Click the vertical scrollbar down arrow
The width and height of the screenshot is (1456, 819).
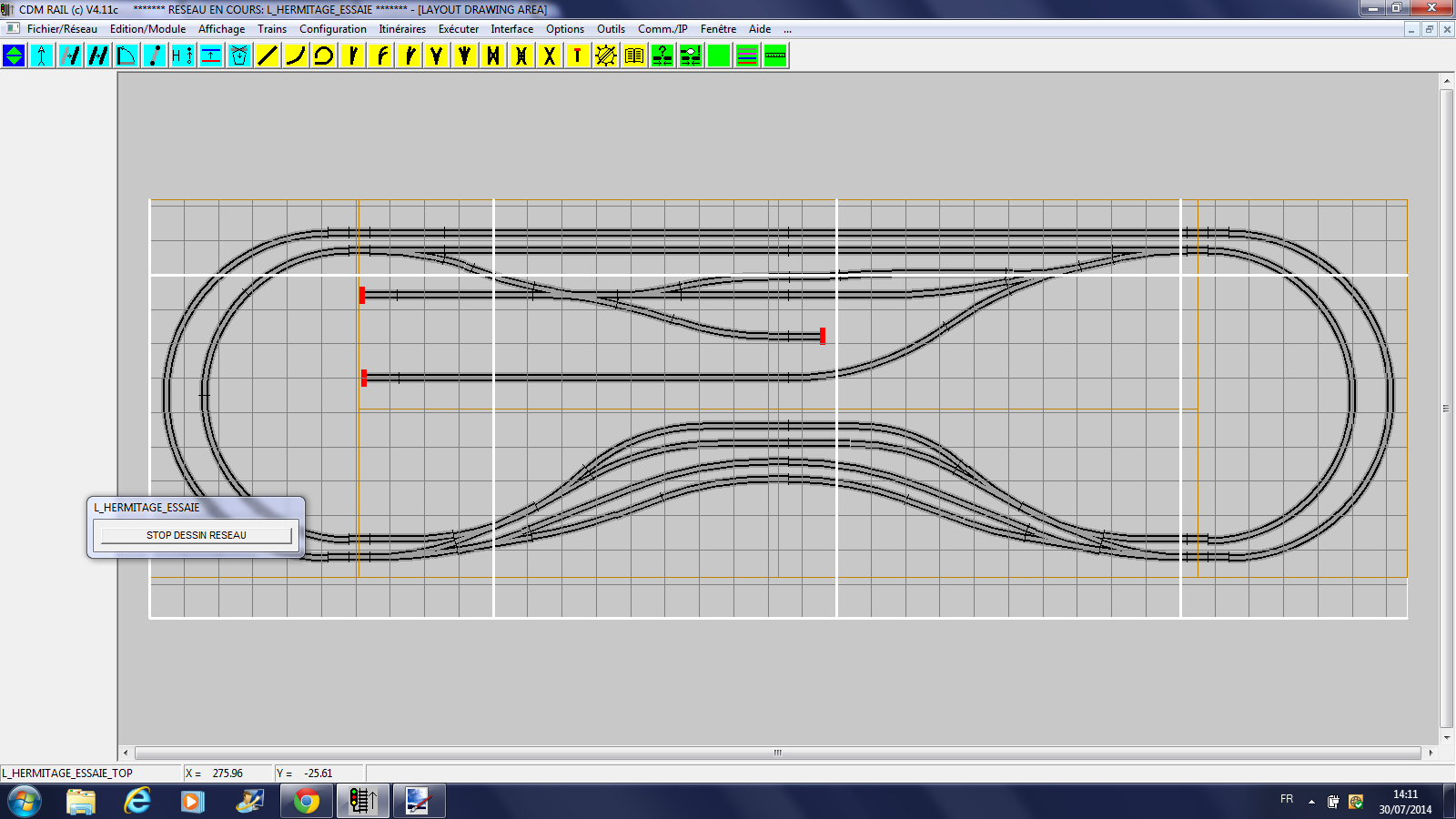click(x=1447, y=738)
